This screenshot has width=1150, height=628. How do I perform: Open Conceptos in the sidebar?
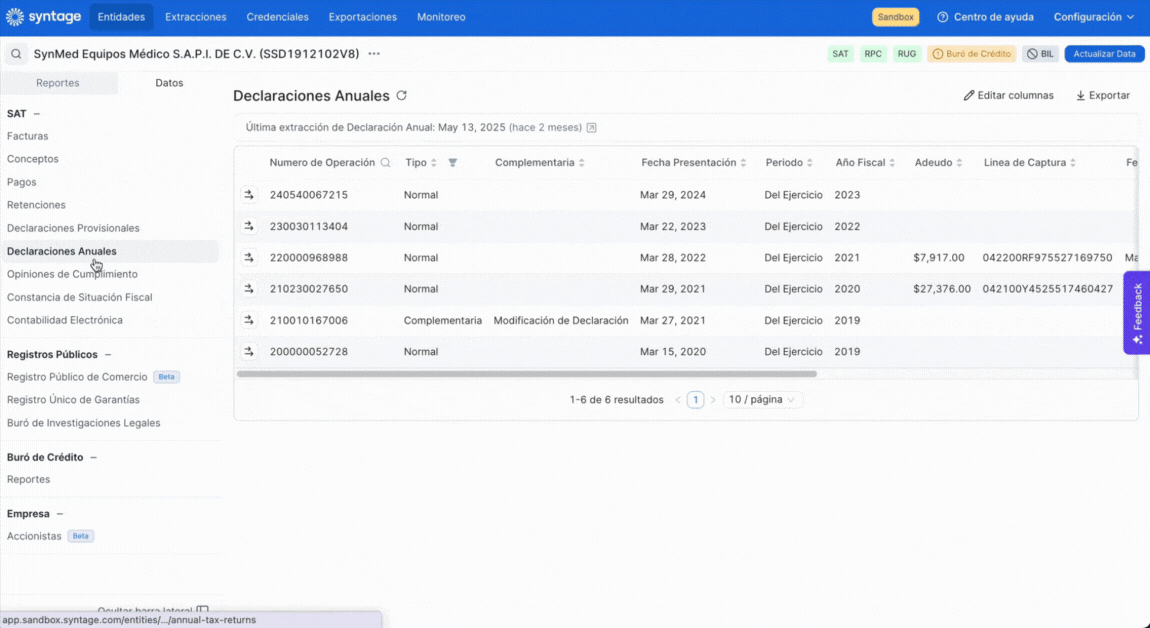click(33, 159)
